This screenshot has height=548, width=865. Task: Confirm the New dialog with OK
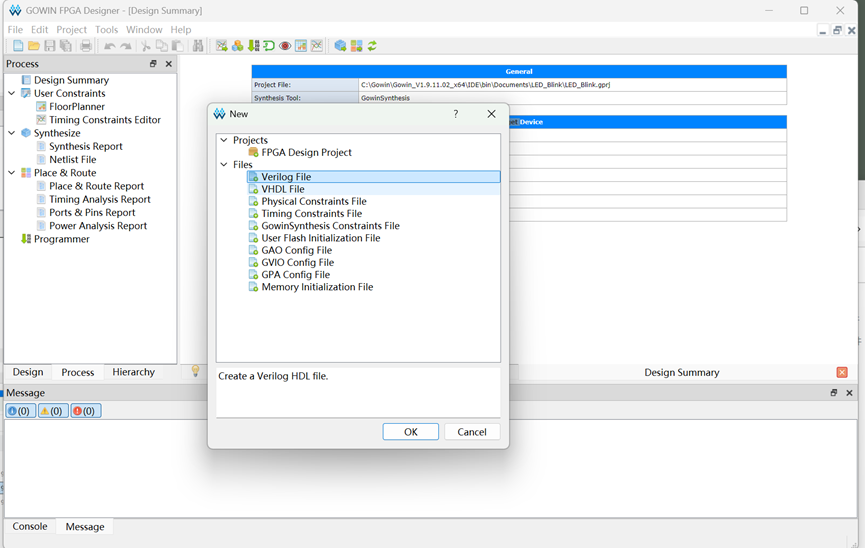pyautogui.click(x=410, y=432)
